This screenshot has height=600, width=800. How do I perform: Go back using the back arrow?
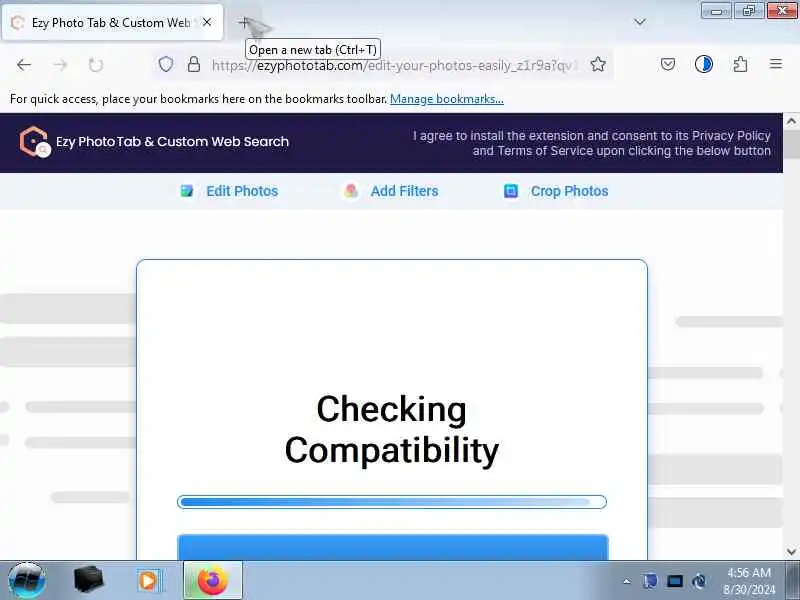24,65
